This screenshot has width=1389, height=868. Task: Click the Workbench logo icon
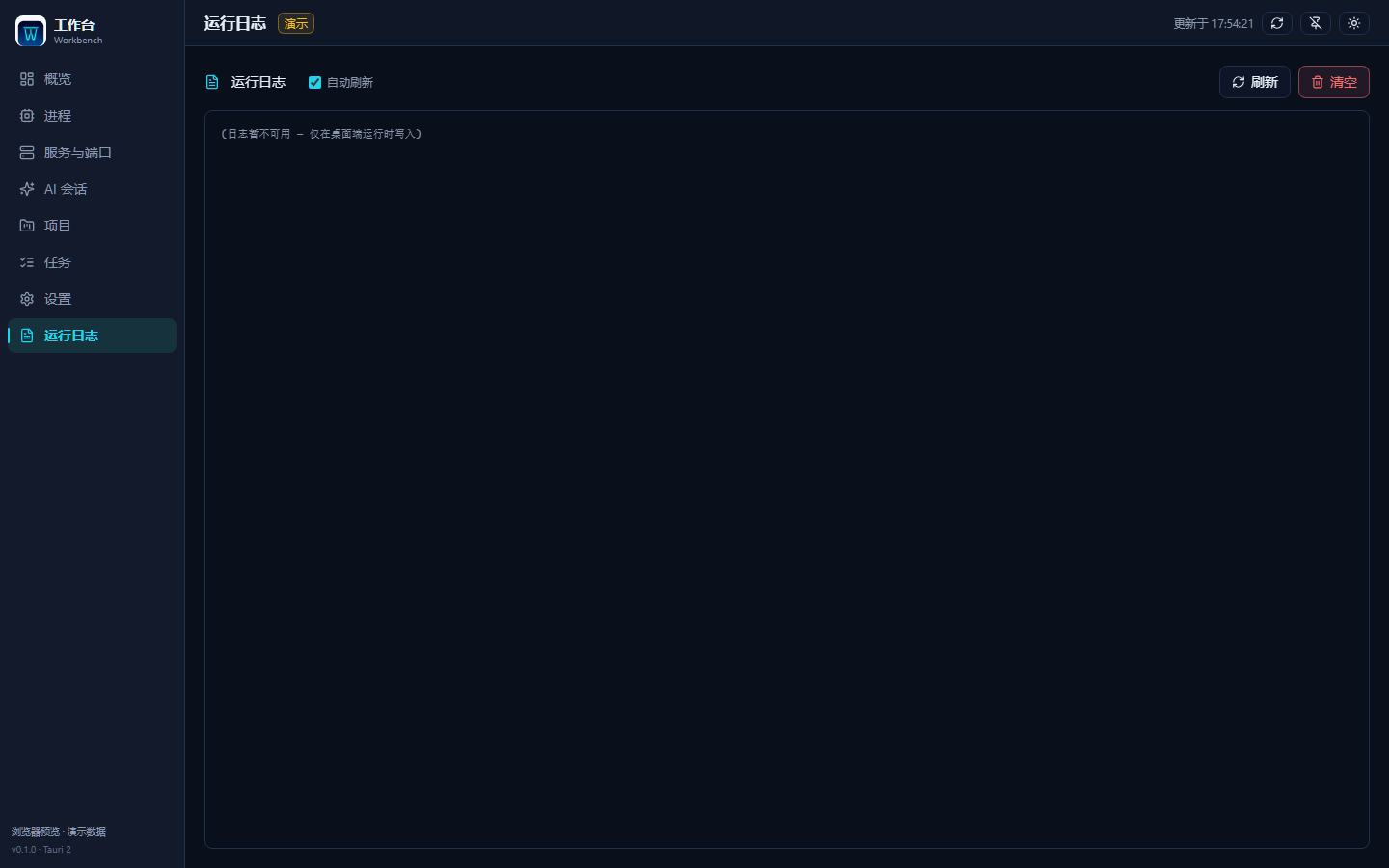pyautogui.click(x=31, y=31)
